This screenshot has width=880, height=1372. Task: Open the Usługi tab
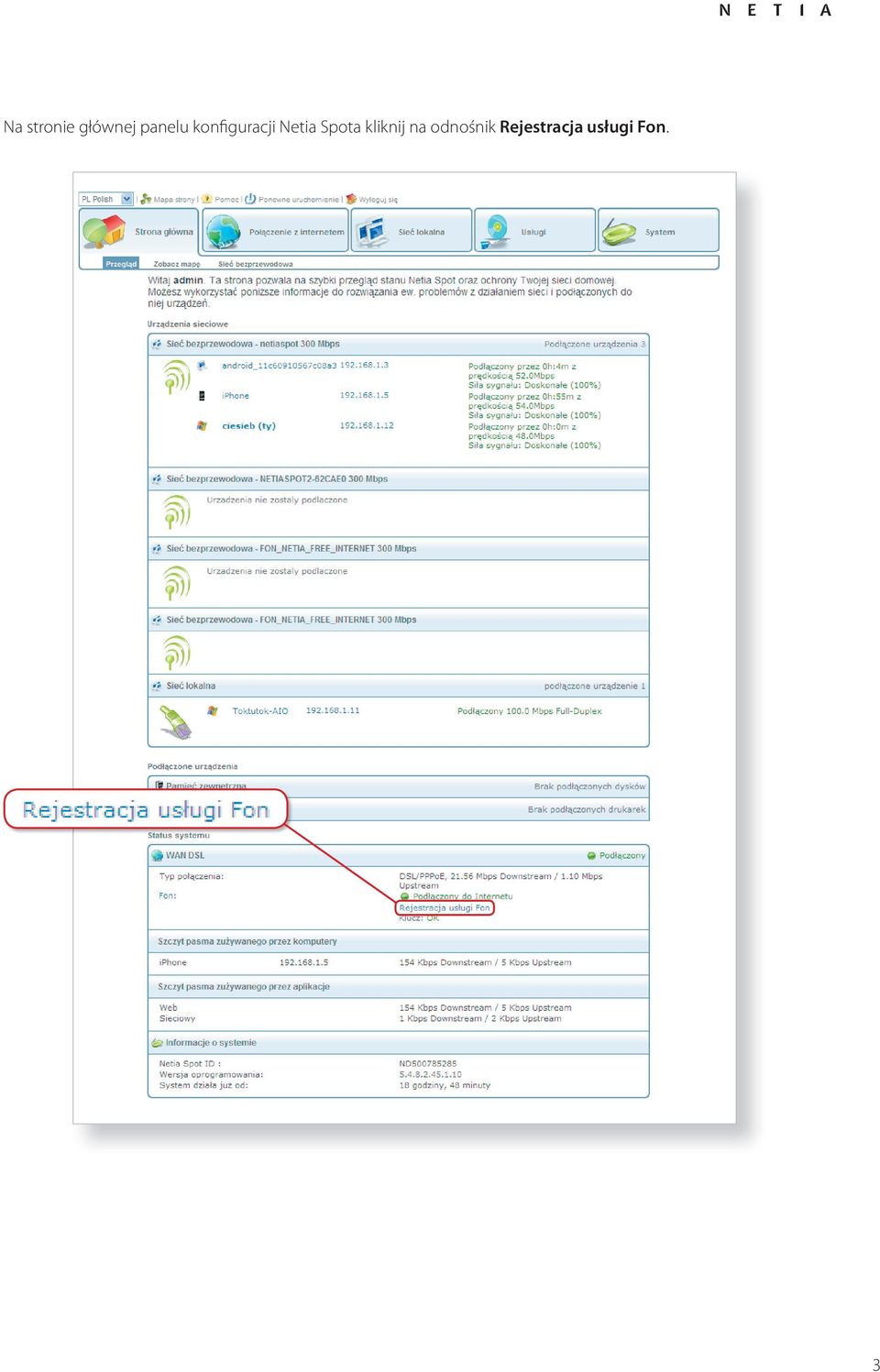534,231
